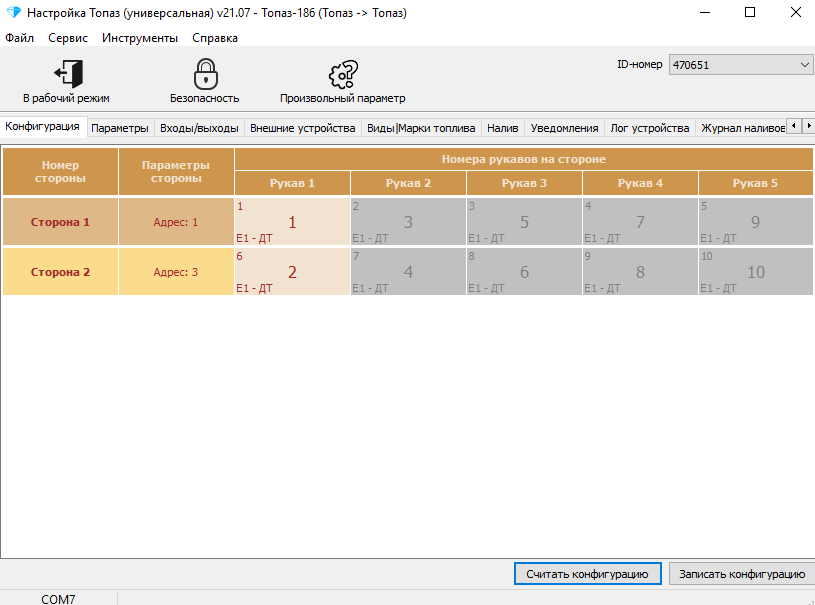Click the Записать конфигурацию button
This screenshot has width=815, height=605.
point(742,574)
